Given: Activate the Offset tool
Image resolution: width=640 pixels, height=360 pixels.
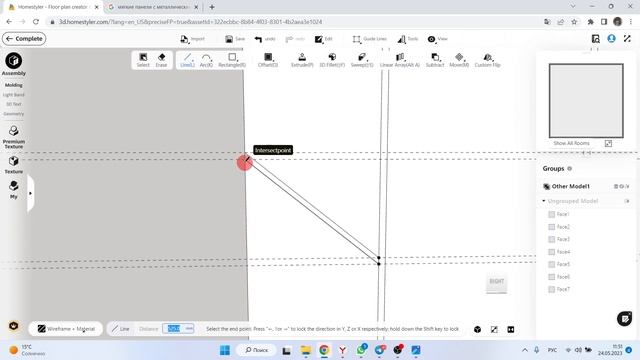Looking at the screenshot, I should coord(268,60).
